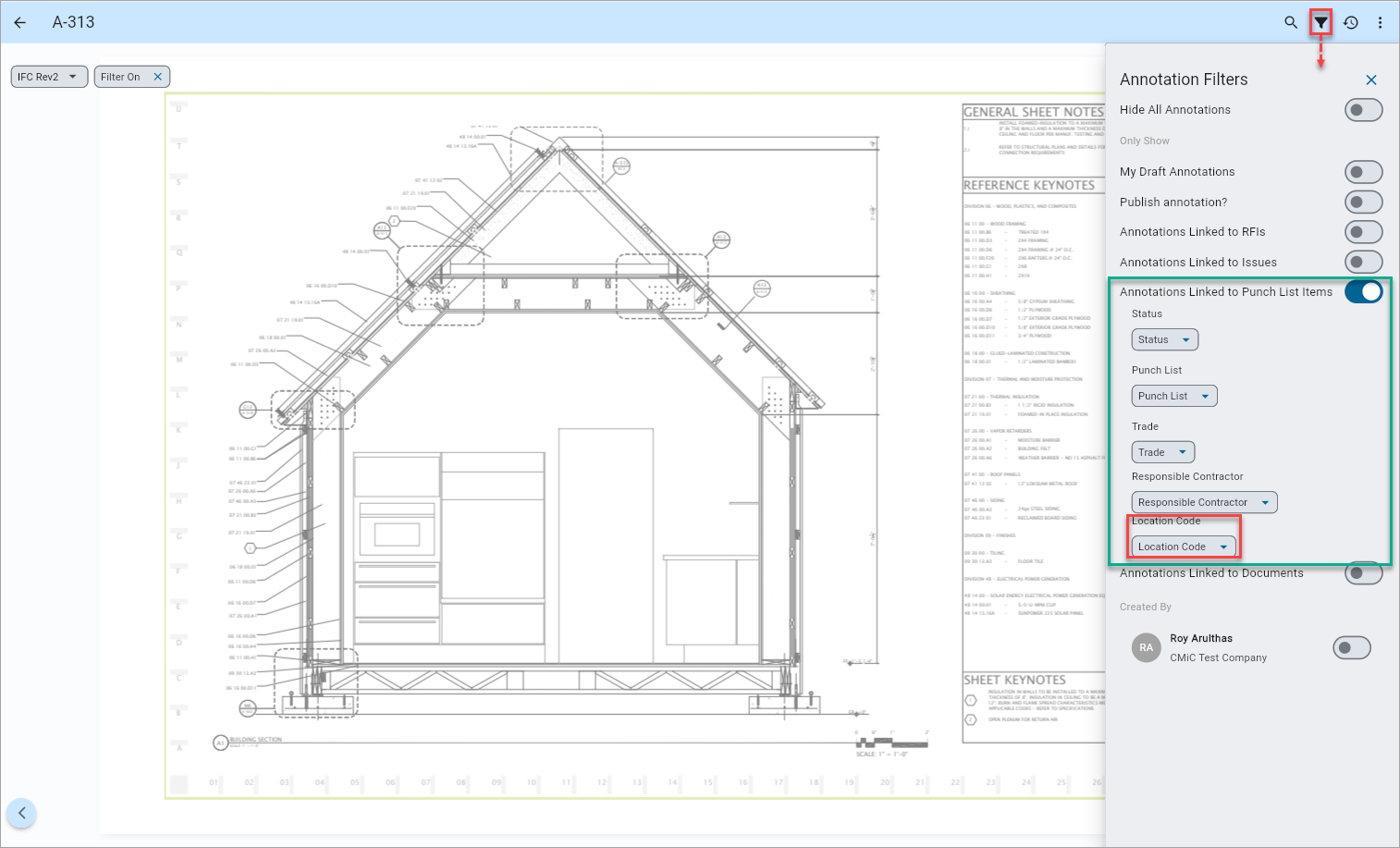
Task: Click CMiC Test Company text
Action: [1218, 658]
